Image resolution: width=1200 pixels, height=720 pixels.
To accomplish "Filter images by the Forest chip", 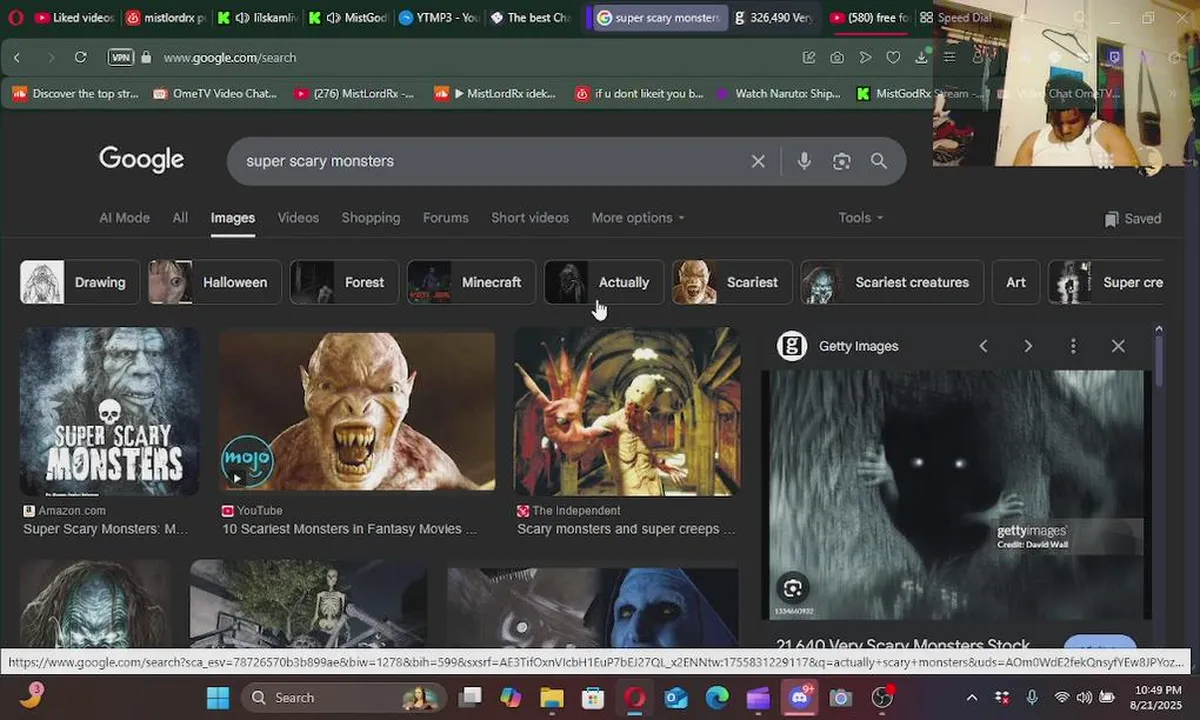I will (344, 282).
